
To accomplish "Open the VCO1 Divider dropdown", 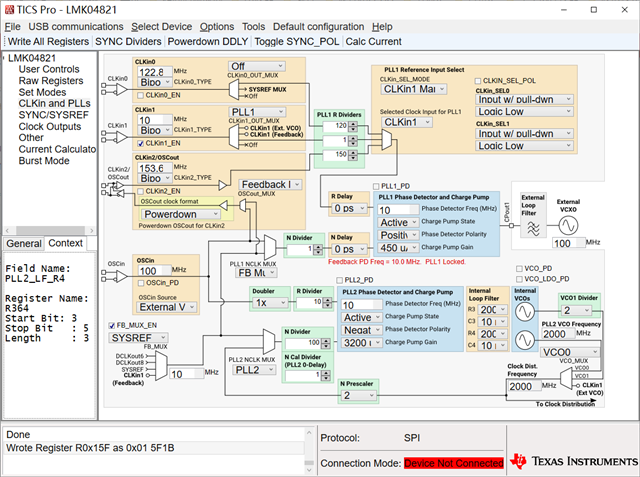I will pyautogui.click(x=576, y=310).
